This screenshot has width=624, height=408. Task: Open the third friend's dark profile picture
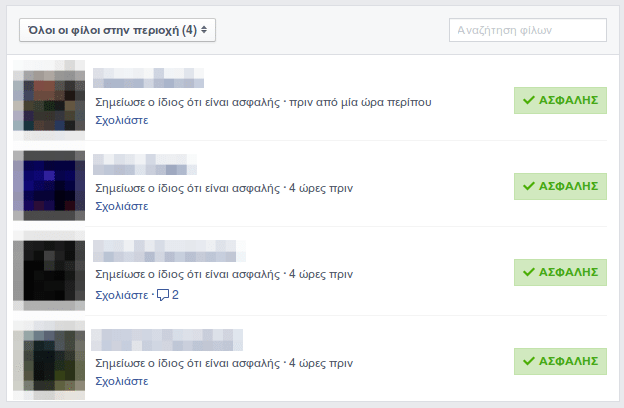click(49, 271)
